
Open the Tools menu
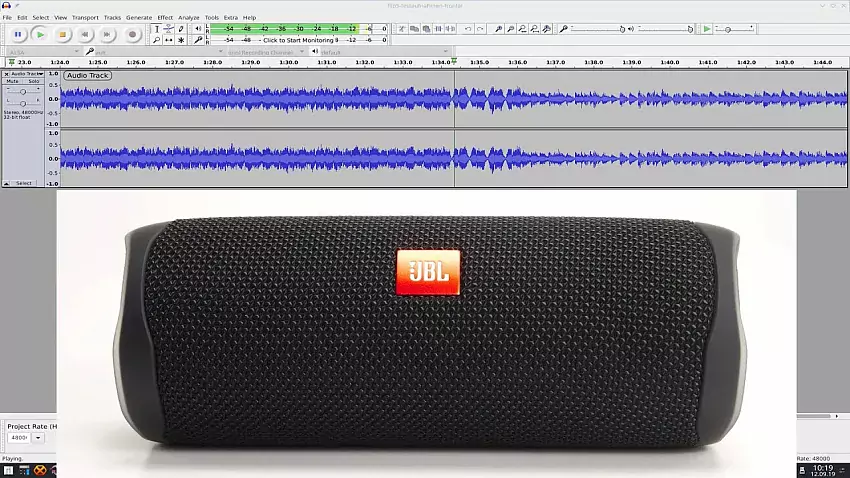point(212,17)
